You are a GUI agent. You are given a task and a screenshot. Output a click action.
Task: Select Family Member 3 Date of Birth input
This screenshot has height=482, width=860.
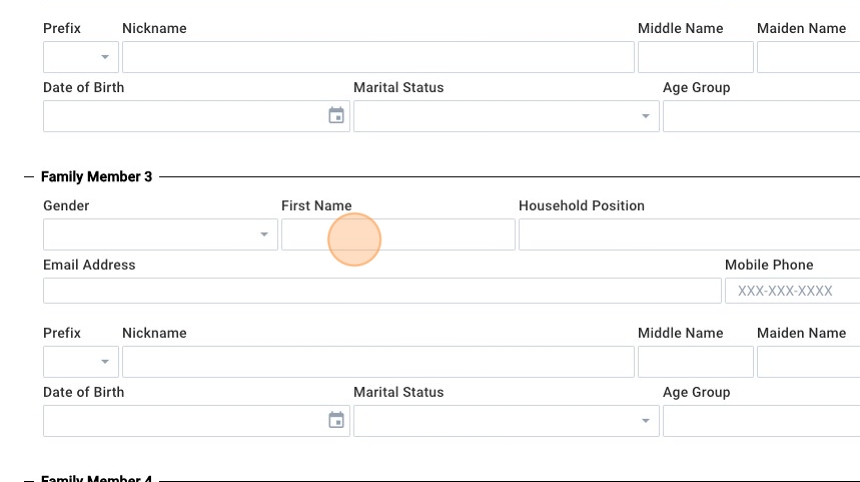184,421
